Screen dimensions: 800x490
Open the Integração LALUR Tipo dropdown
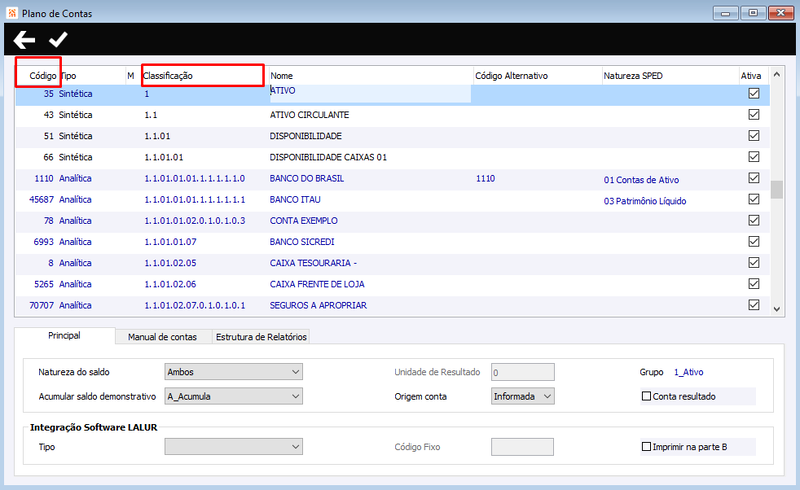[234, 447]
